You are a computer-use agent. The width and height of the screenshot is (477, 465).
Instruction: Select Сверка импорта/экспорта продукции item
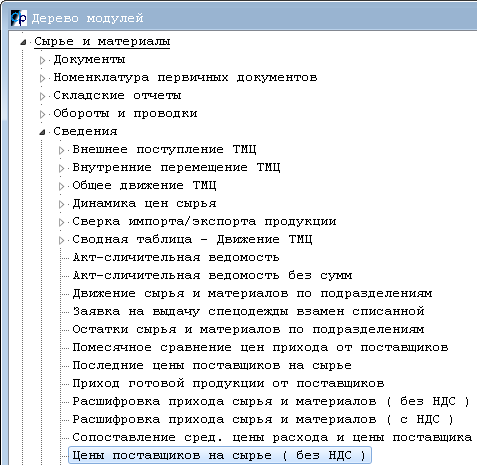(x=204, y=222)
